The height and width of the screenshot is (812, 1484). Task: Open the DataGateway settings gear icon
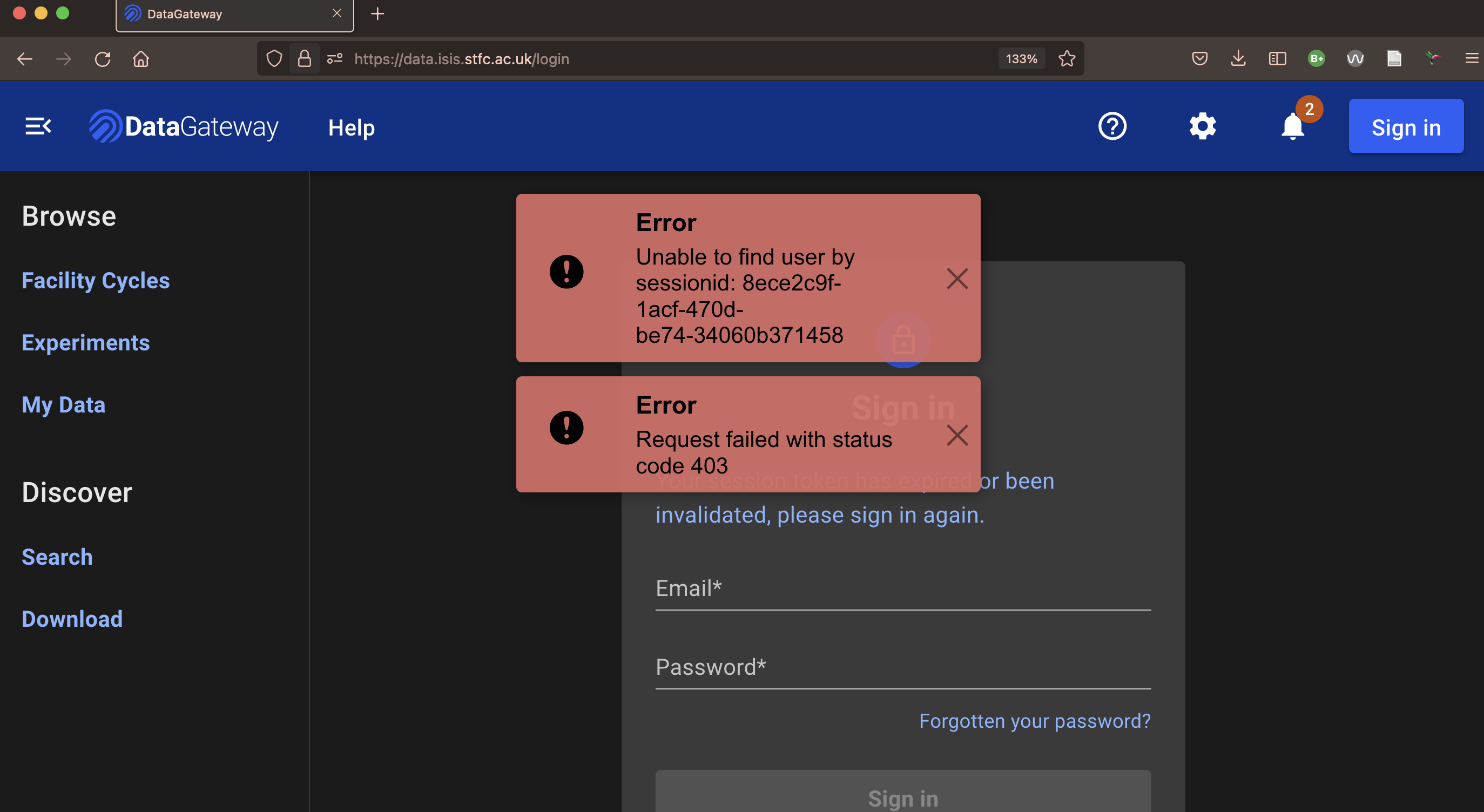[1202, 126]
